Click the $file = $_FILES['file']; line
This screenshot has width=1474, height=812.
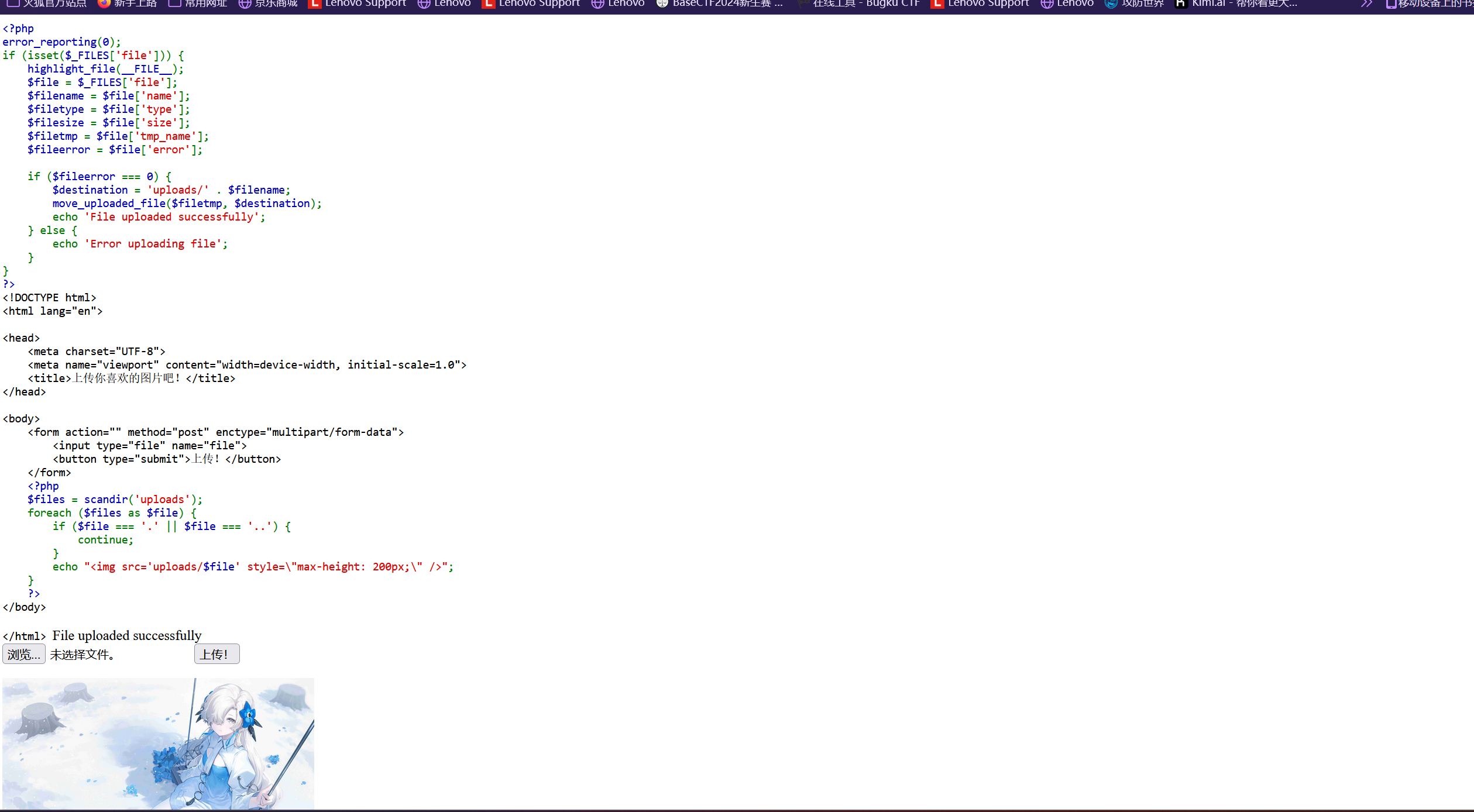tap(102, 82)
